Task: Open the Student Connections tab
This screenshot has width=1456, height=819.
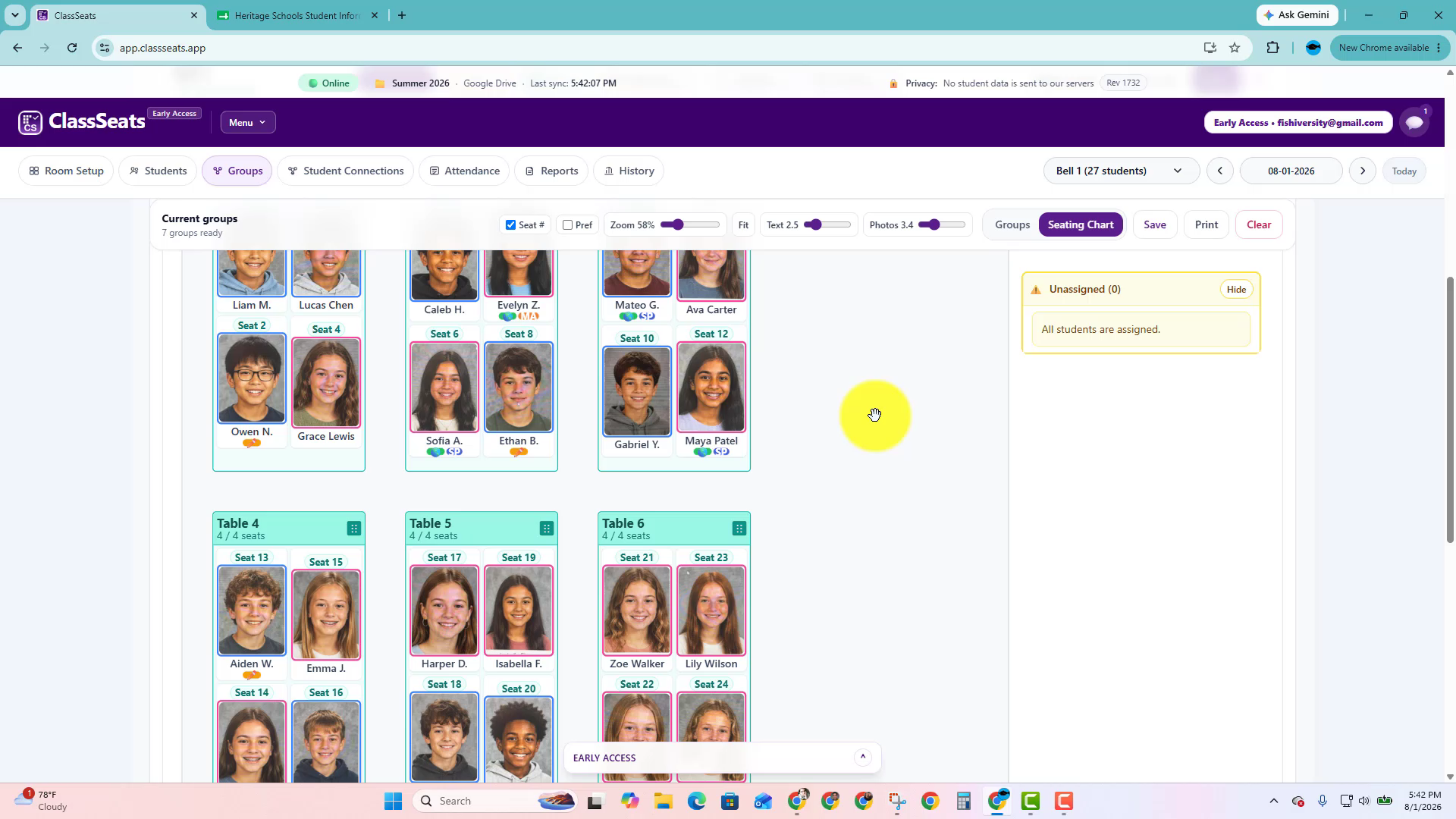Action: tap(345, 171)
